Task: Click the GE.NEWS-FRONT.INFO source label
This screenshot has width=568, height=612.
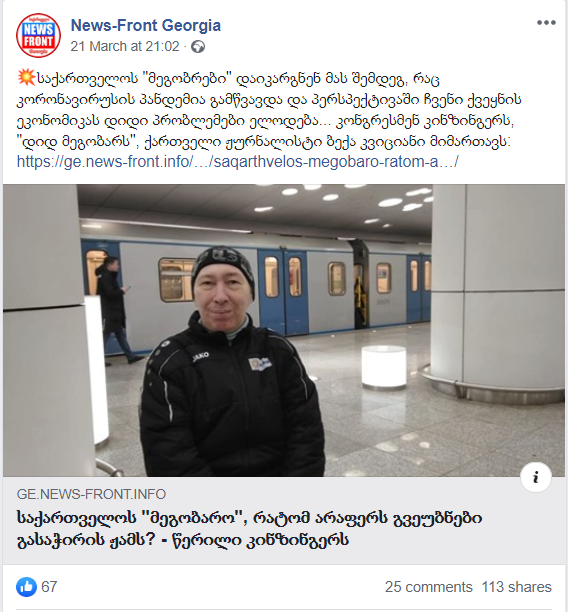Action: click(x=91, y=494)
